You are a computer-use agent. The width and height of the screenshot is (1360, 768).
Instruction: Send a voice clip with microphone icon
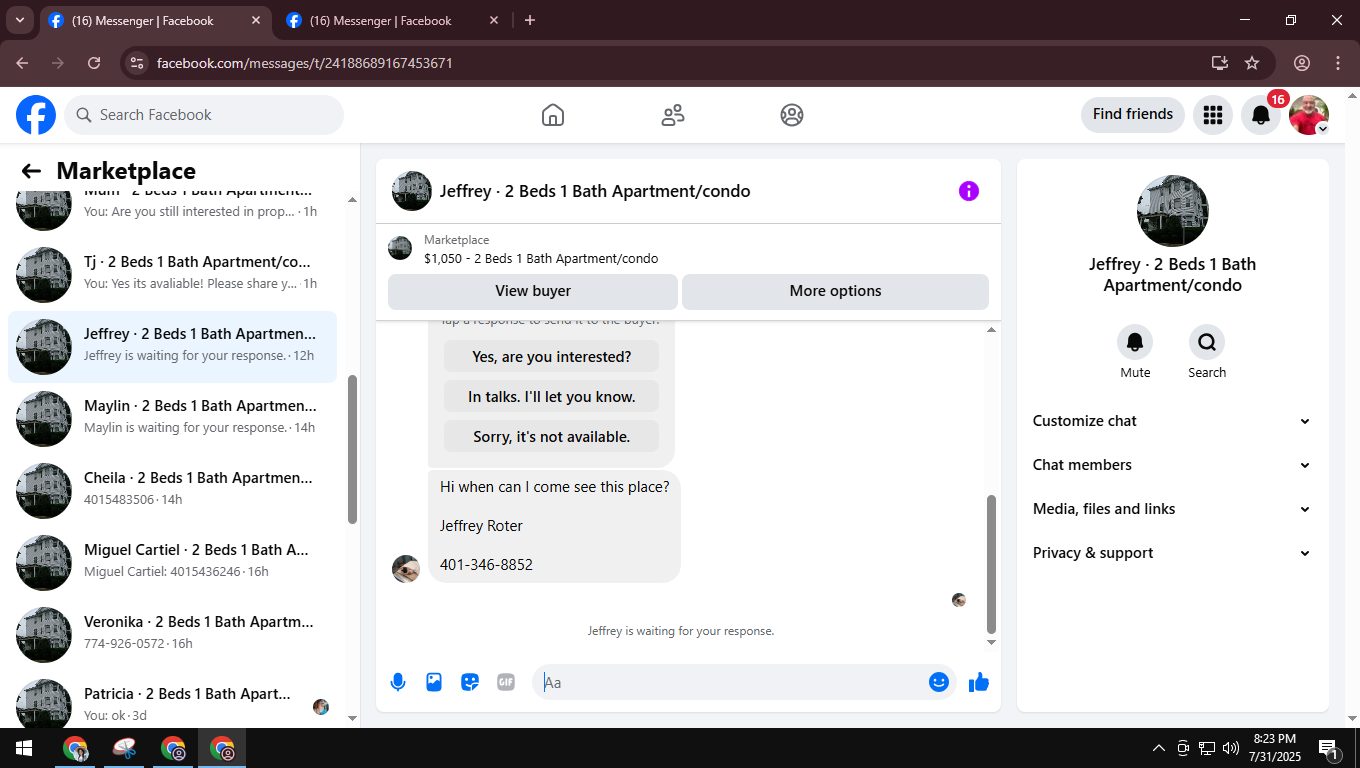[x=398, y=682]
